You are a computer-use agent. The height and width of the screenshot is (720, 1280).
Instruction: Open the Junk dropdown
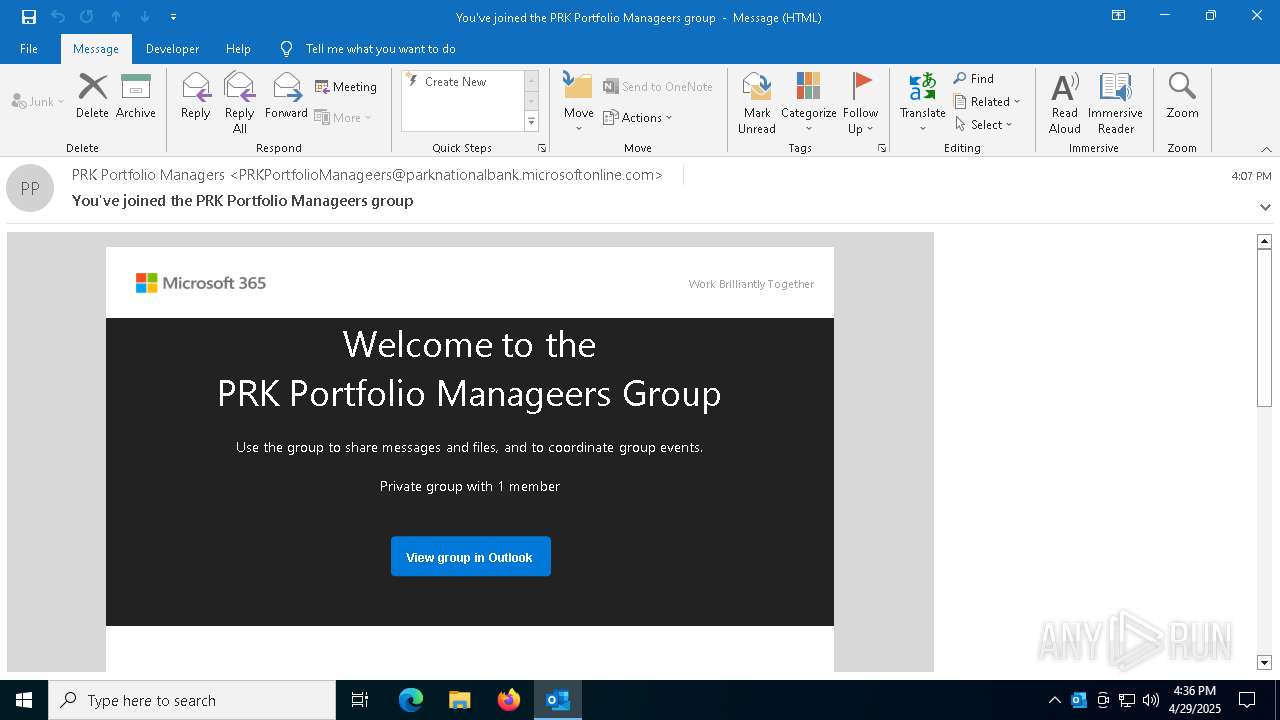click(x=38, y=101)
